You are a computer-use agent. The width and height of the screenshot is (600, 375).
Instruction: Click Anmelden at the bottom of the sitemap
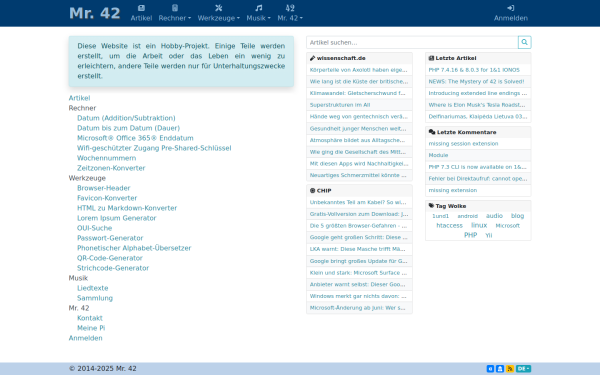click(85, 338)
